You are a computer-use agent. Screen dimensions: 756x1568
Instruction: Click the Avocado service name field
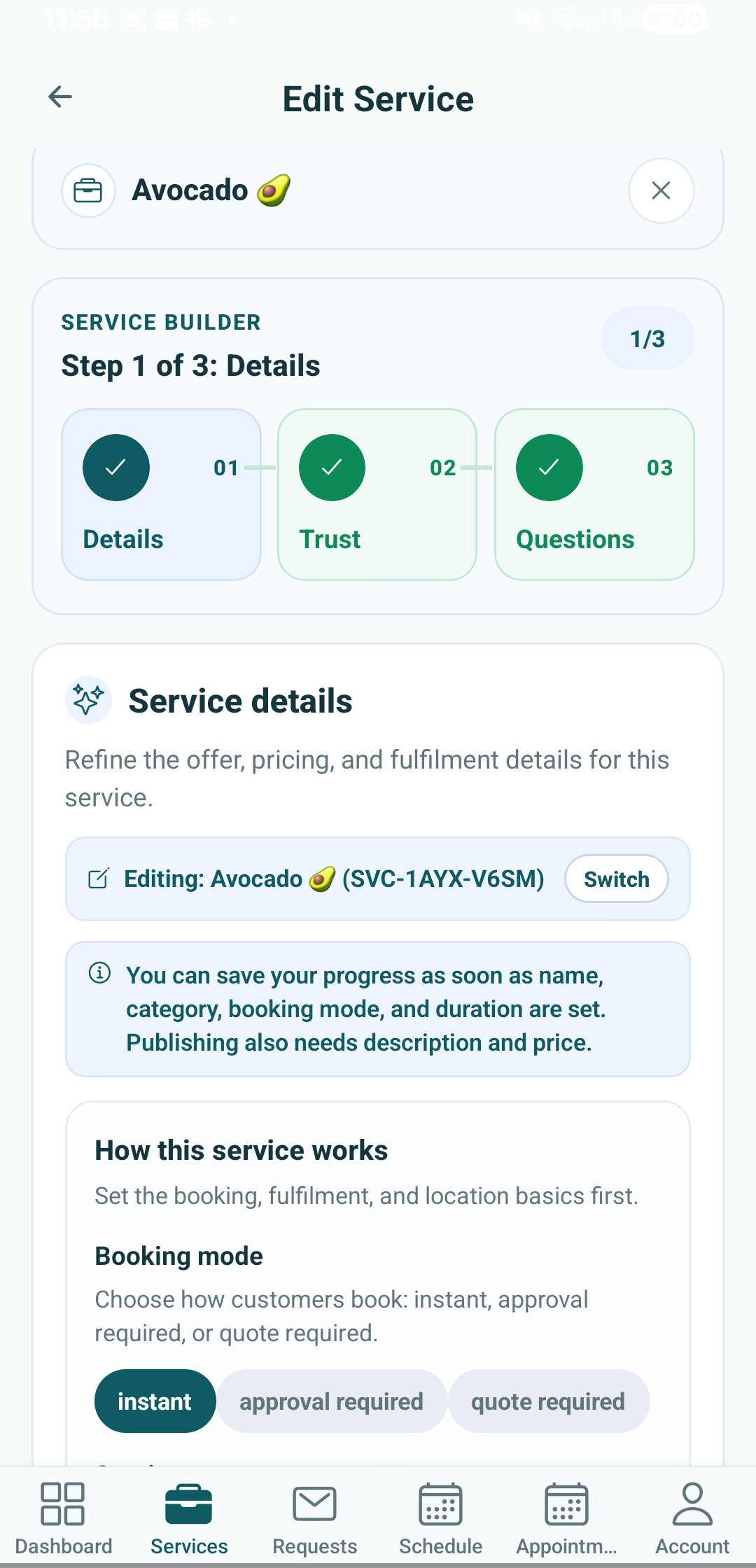pos(350,190)
